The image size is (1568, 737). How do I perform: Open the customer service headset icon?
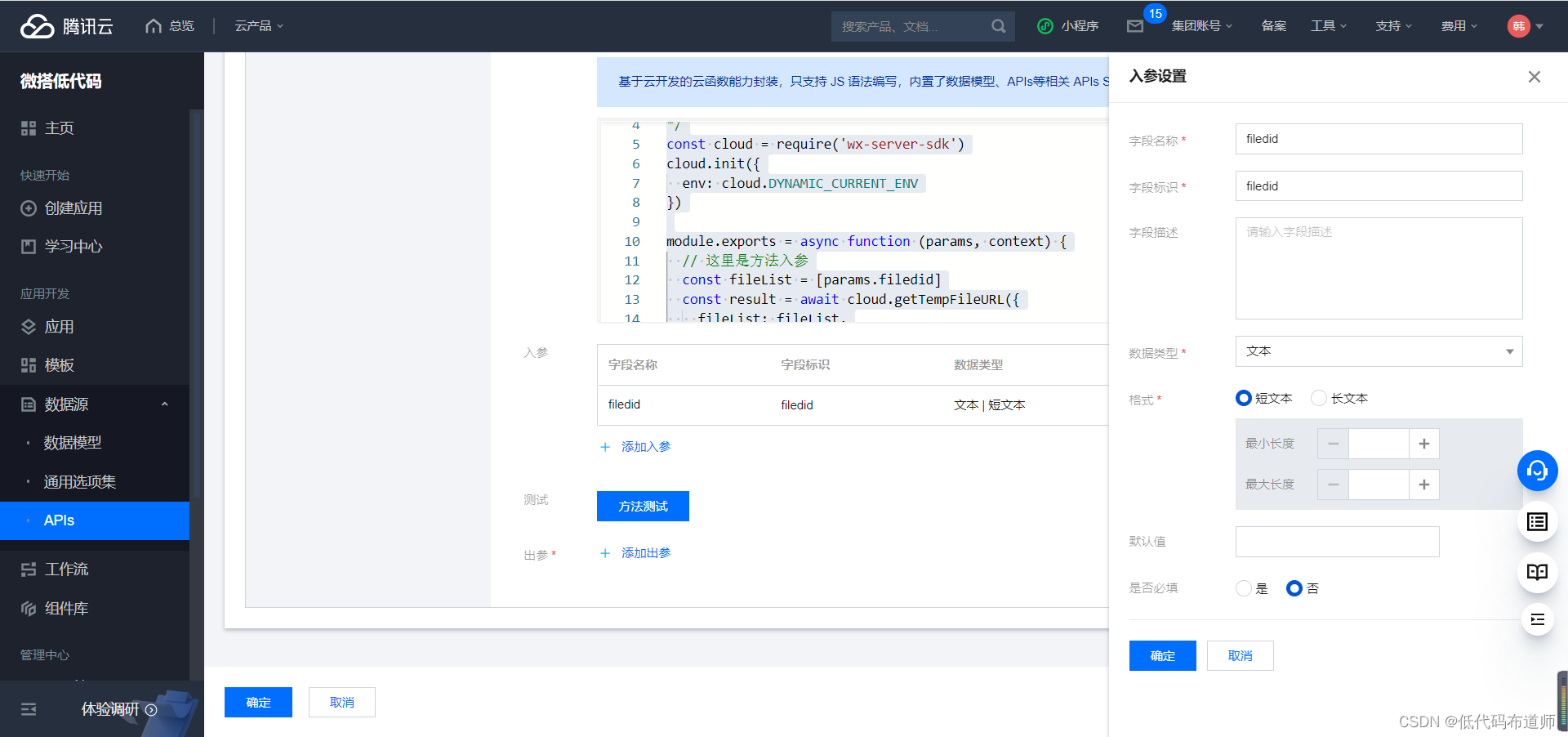click(x=1538, y=471)
